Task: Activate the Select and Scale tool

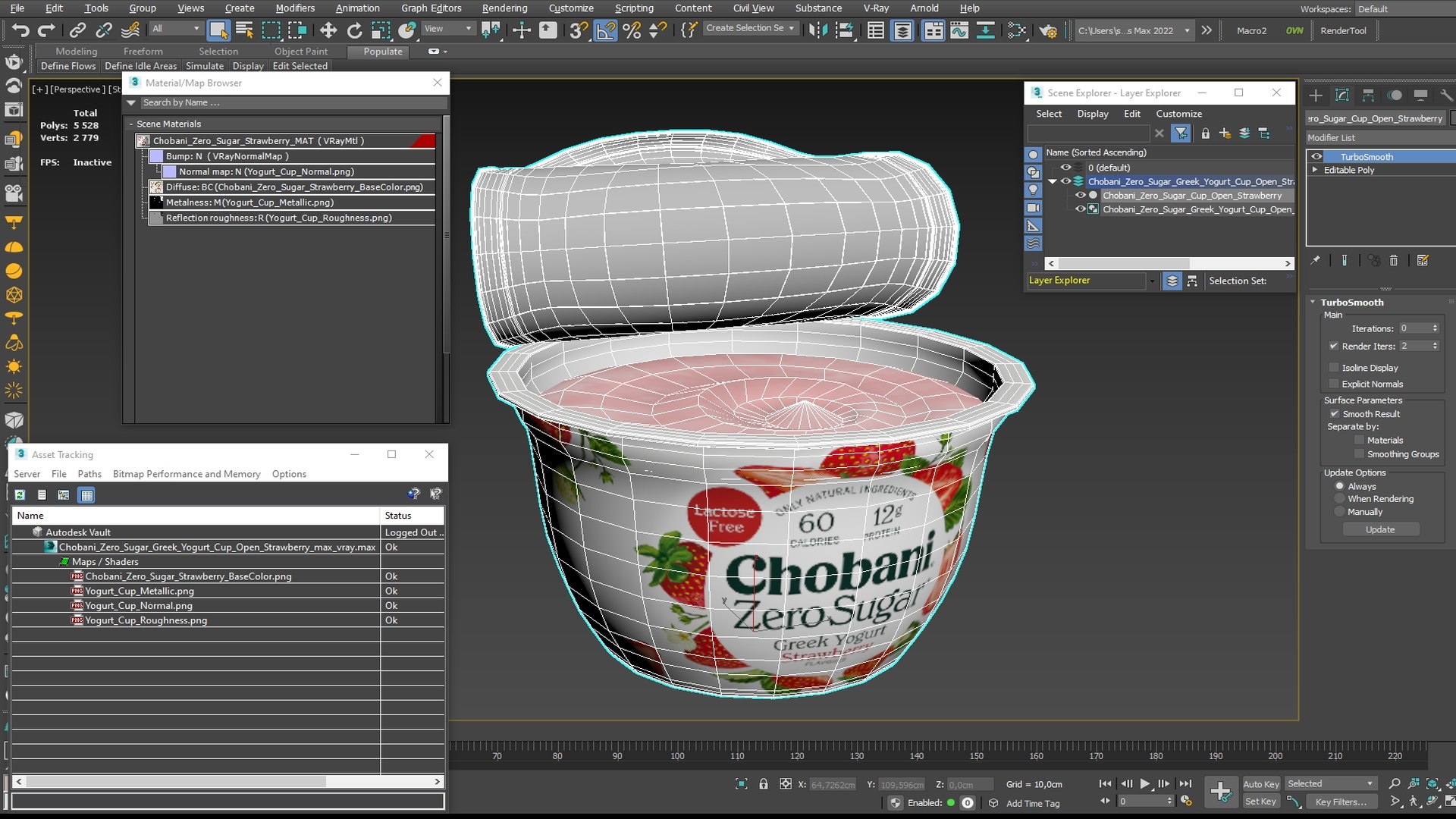Action: 381,30
